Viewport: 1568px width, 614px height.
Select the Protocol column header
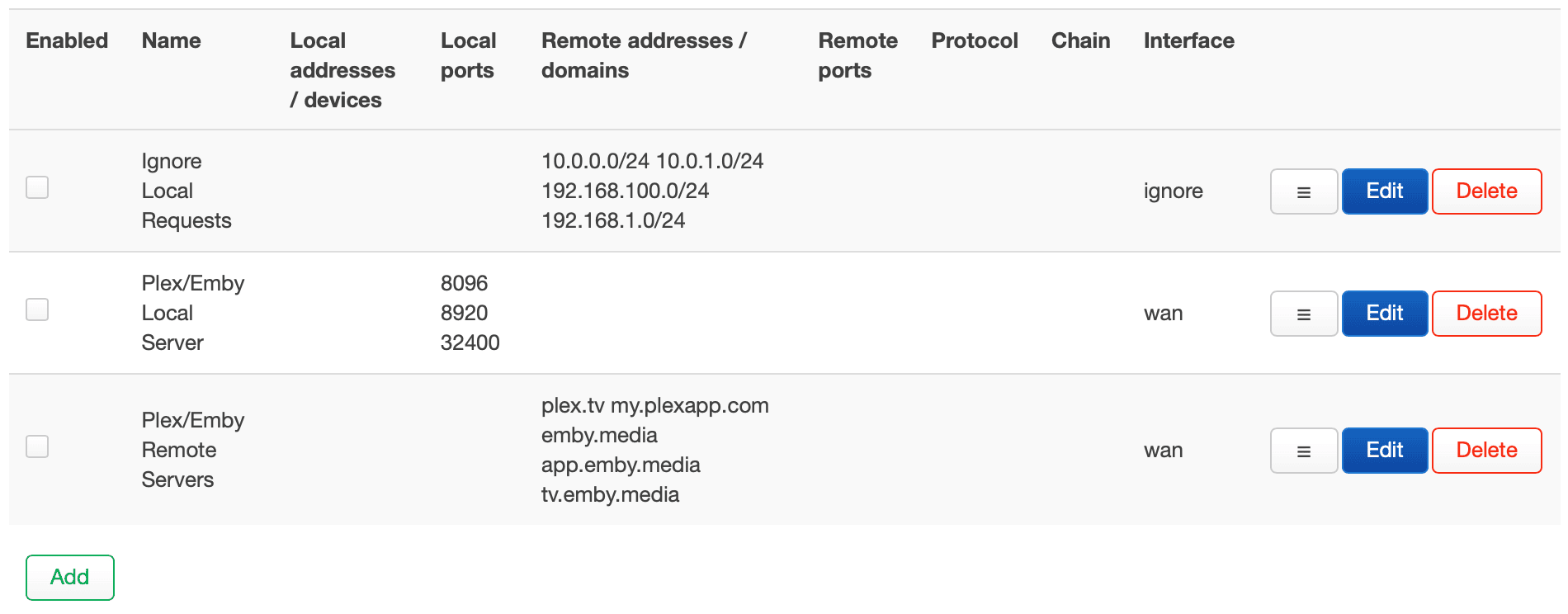[975, 40]
